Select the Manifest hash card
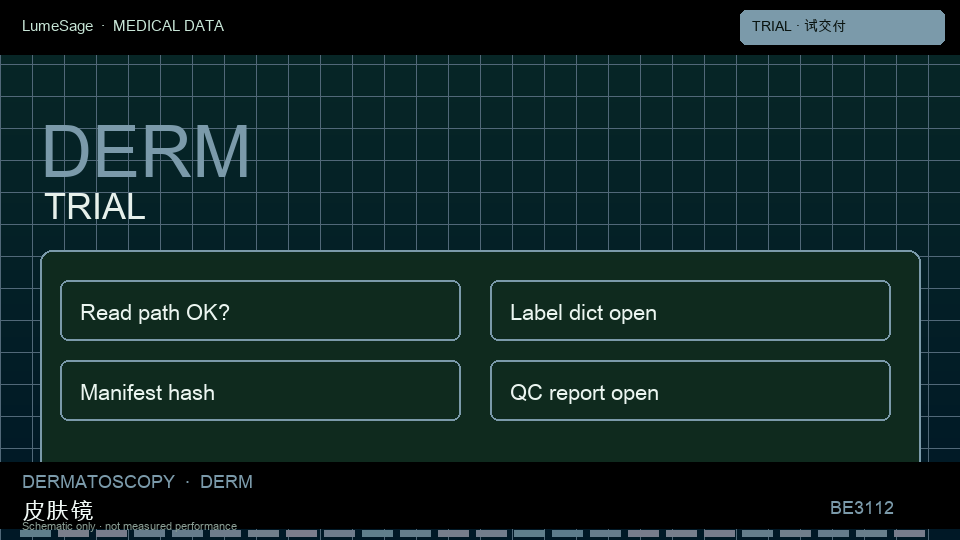This screenshot has height=540, width=960. tap(260, 391)
